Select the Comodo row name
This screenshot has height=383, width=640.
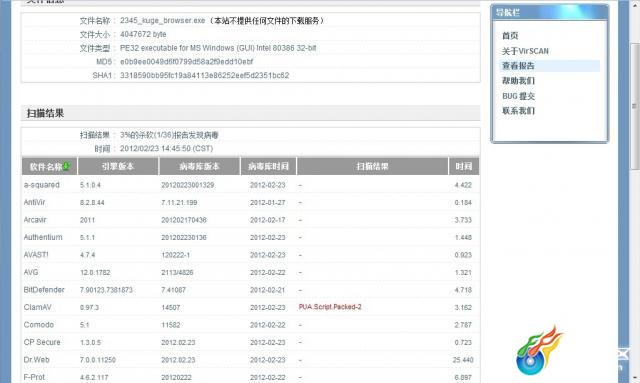tap(39, 325)
